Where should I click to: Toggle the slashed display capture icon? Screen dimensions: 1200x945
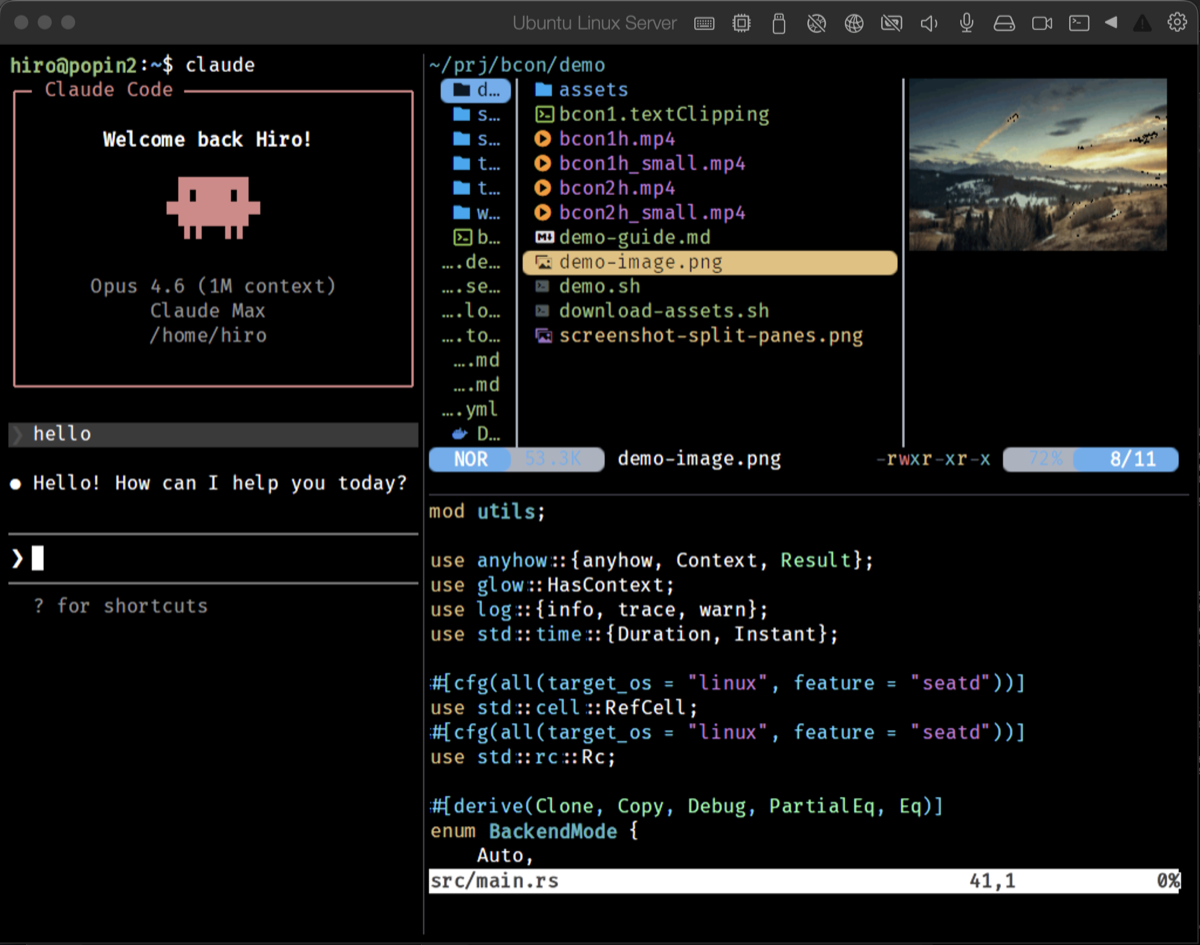pos(892,23)
